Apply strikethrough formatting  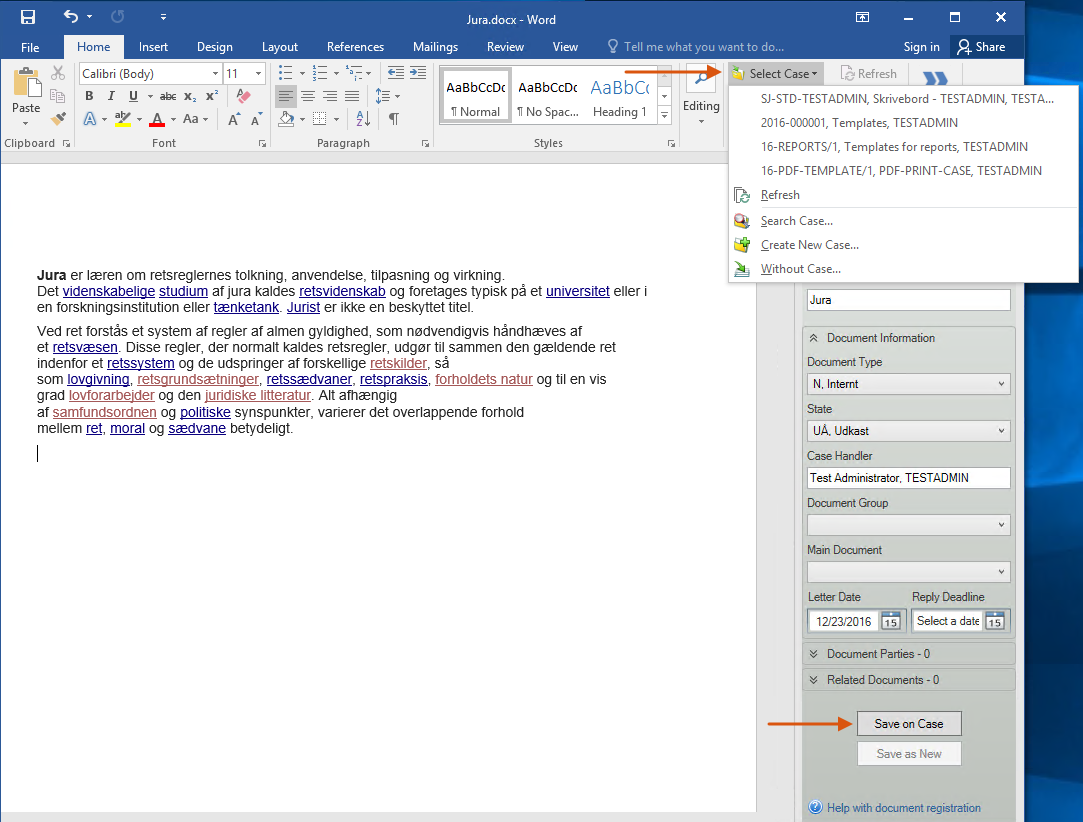(x=168, y=97)
